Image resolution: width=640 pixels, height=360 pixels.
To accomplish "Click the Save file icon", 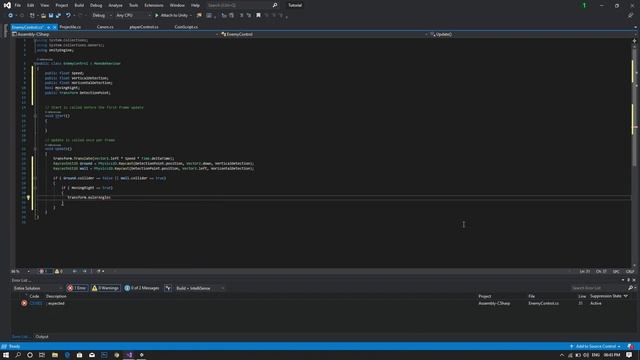I will point(51,16).
